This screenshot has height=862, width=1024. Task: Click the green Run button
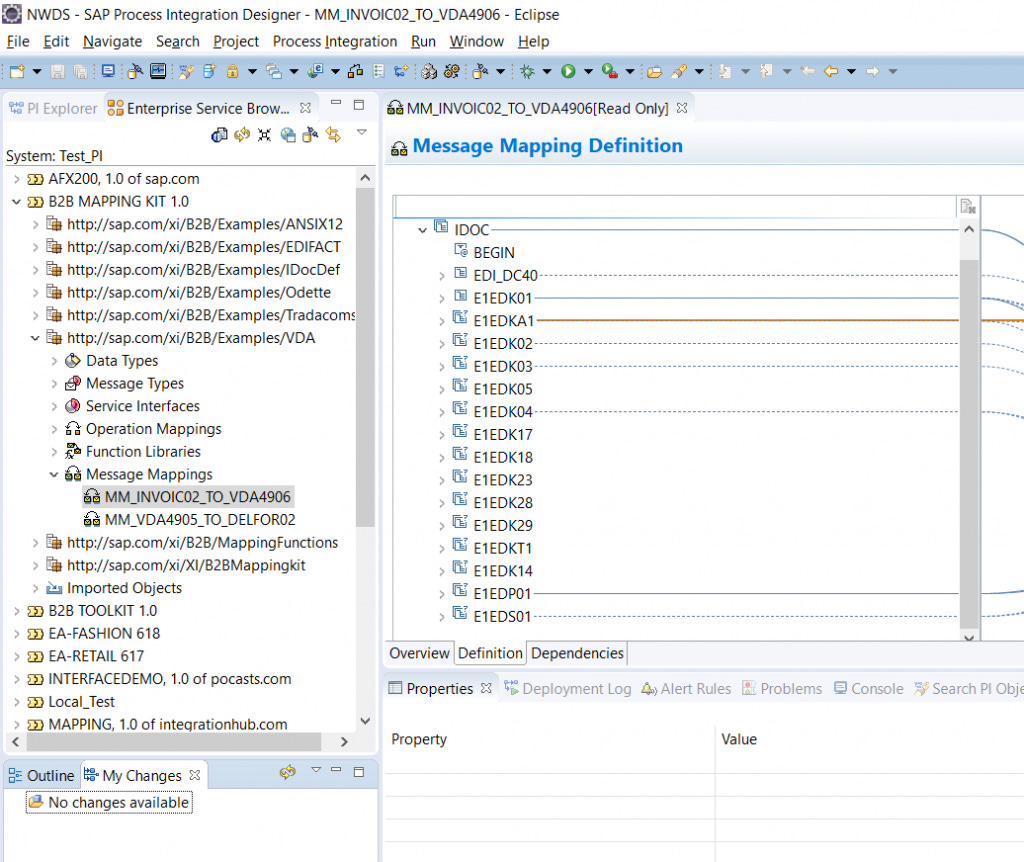[x=568, y=71]
